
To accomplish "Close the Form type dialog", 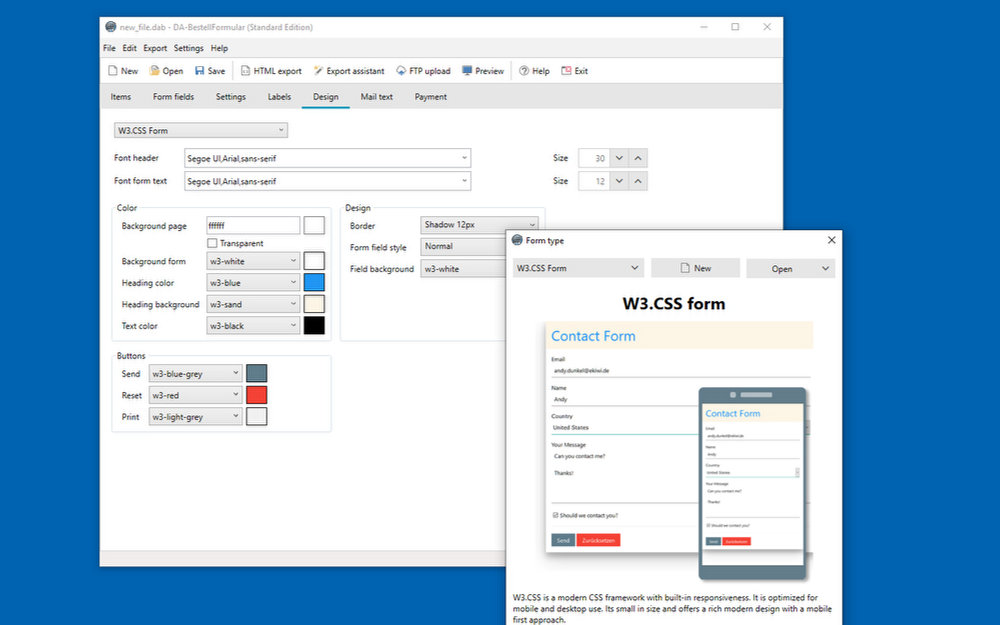I will (x=831, y=240).
